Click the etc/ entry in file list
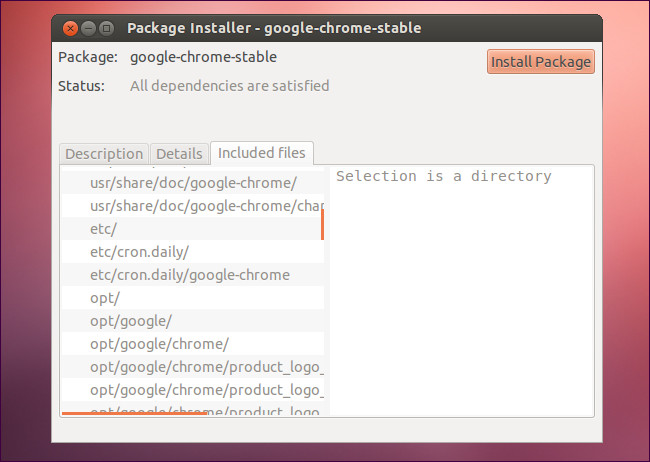This screenshot has height=462, width=650. tap(104, 229)
